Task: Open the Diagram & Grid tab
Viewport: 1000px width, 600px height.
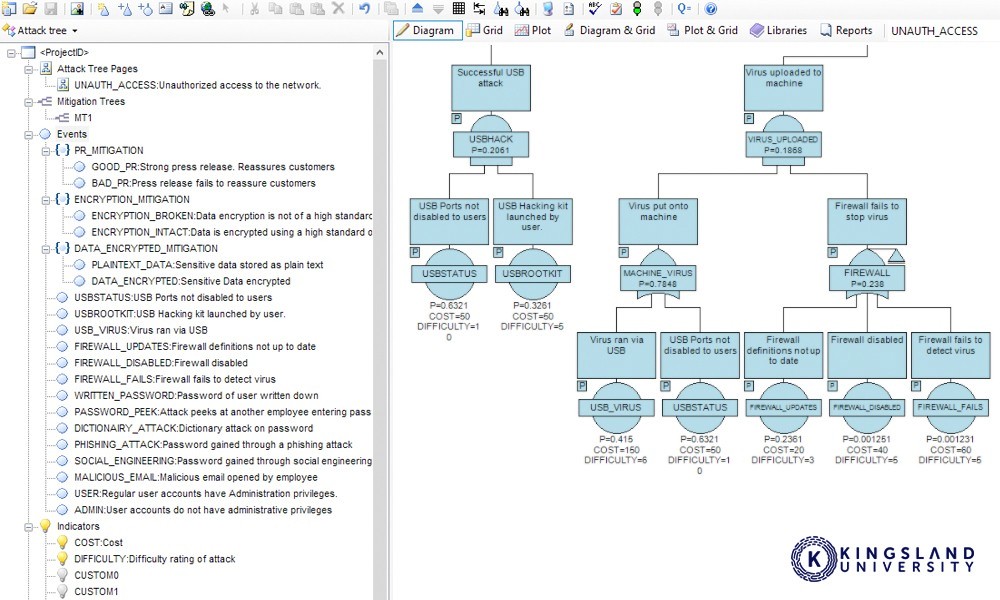Action: point(610,30)
